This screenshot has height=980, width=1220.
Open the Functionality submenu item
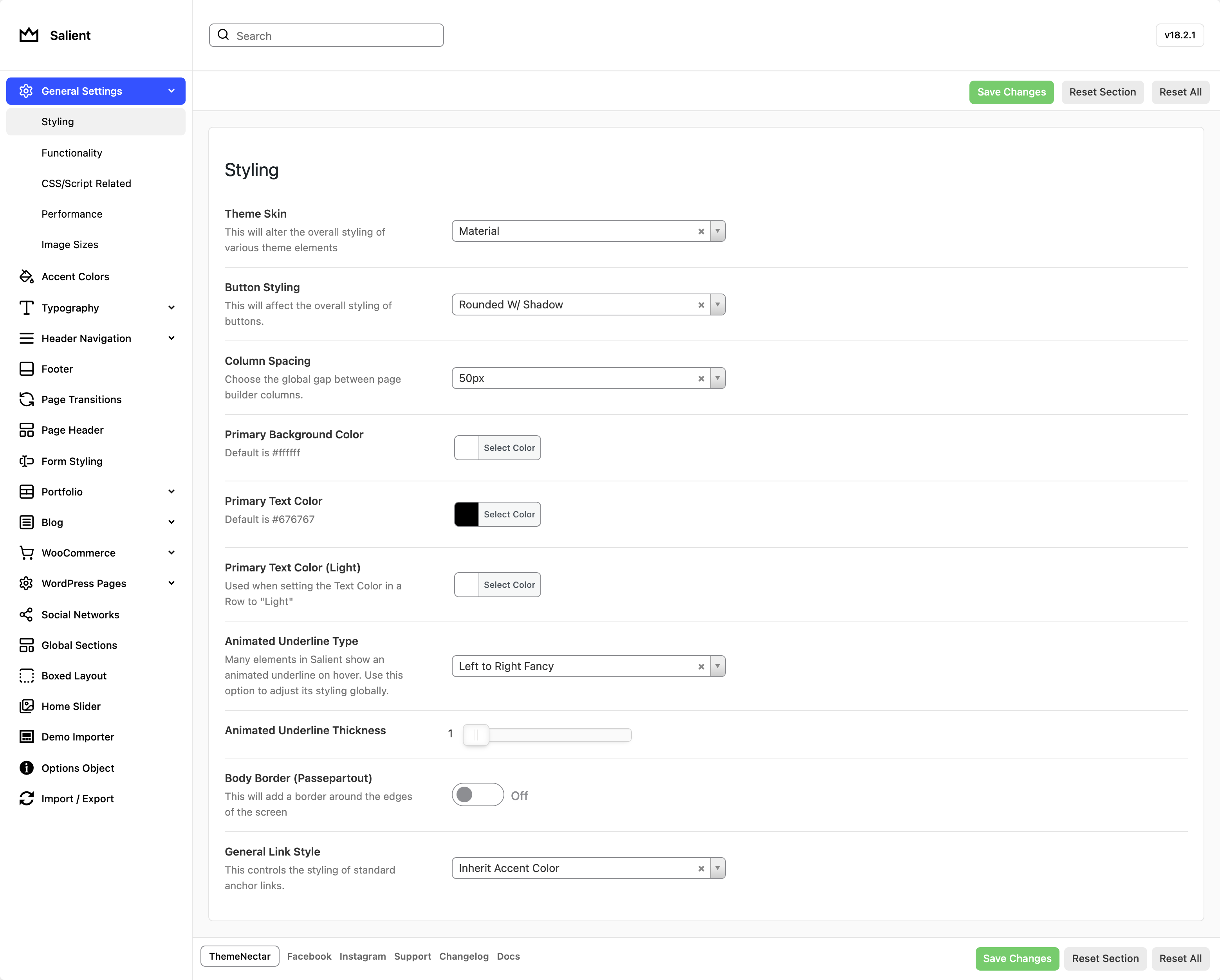tap(72, 153)
